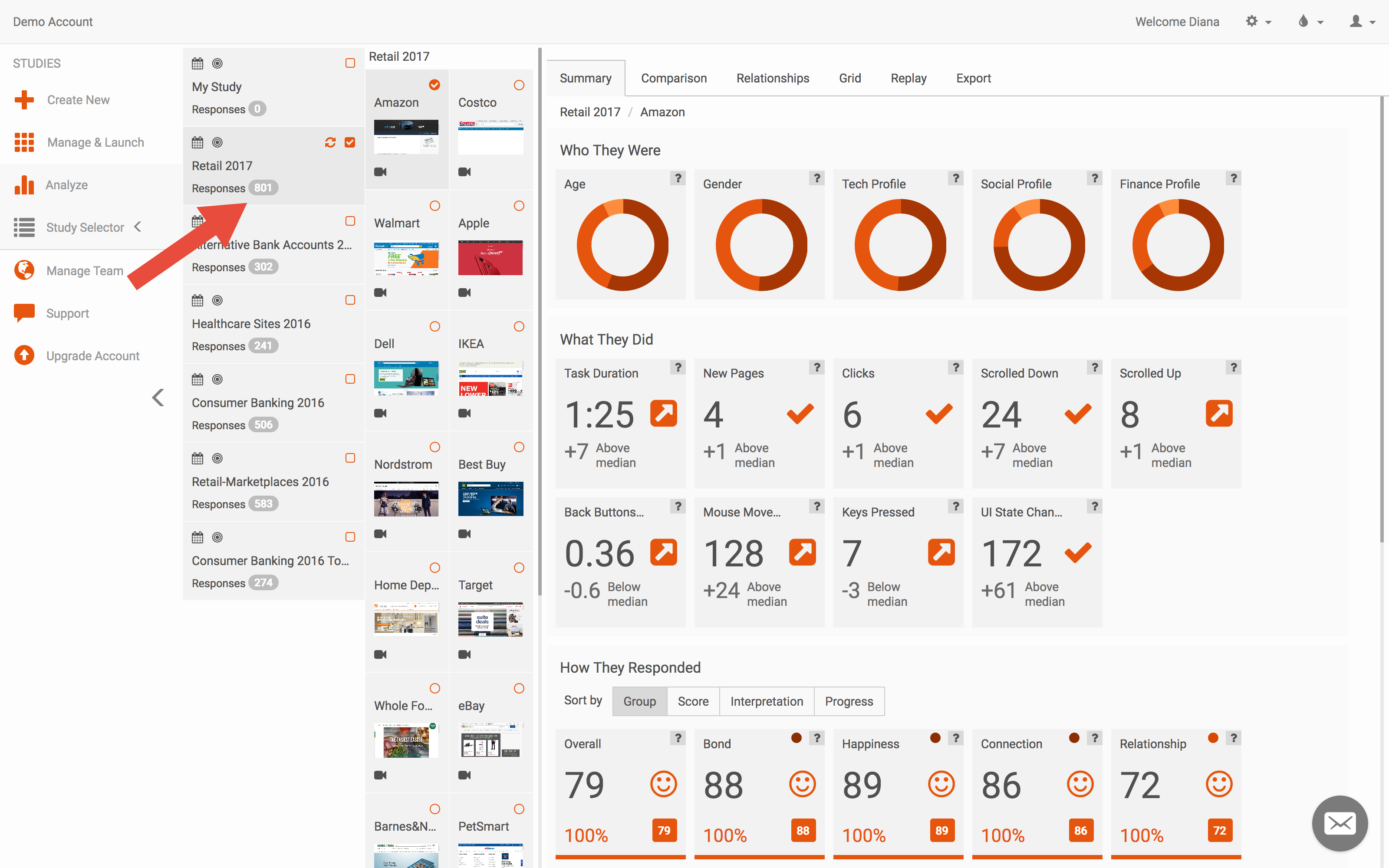
Task: Click the Age donut chart
Action: pos(622,245)
